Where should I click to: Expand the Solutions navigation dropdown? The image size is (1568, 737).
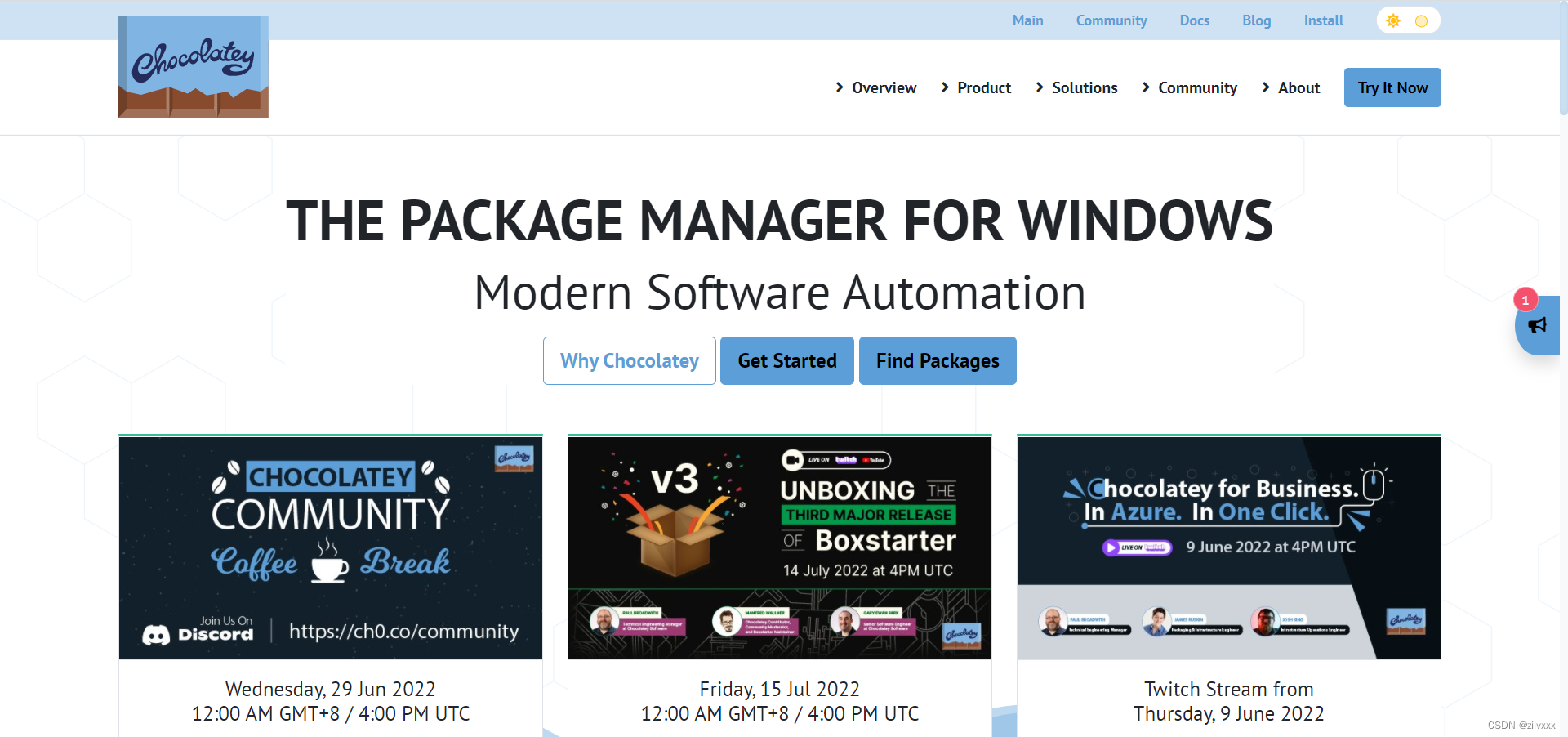1076,87
